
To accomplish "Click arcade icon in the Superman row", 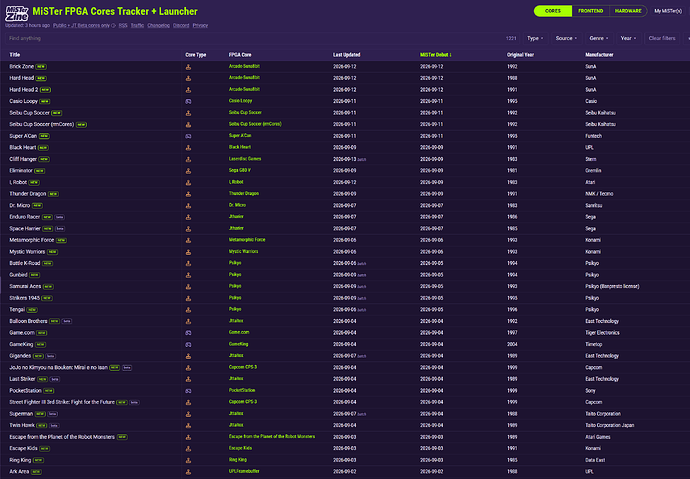I will pyautogui.click(x=188, y=414).
